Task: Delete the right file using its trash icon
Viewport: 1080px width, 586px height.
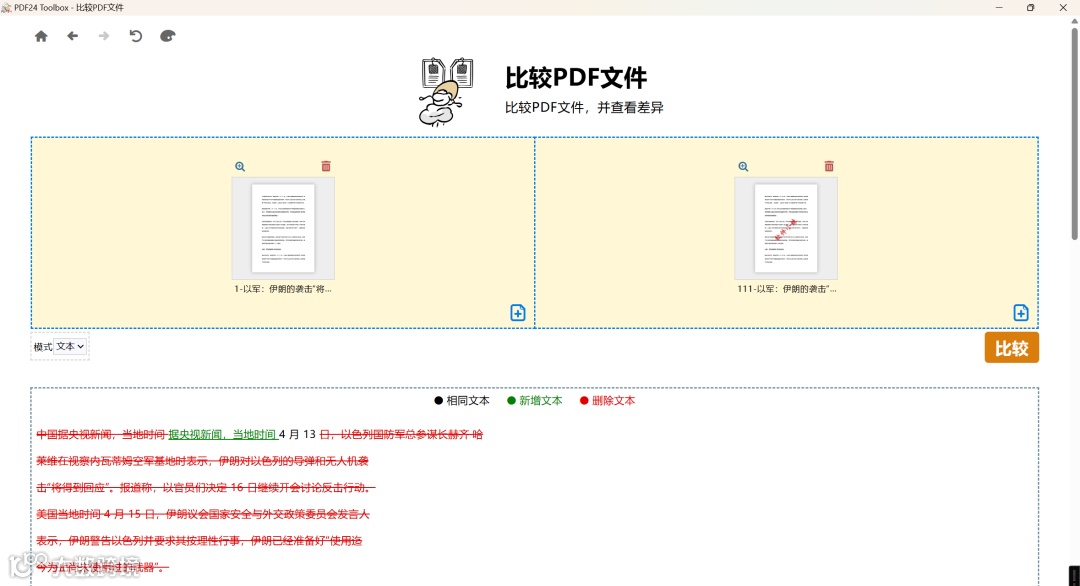Action: (829, 166)
